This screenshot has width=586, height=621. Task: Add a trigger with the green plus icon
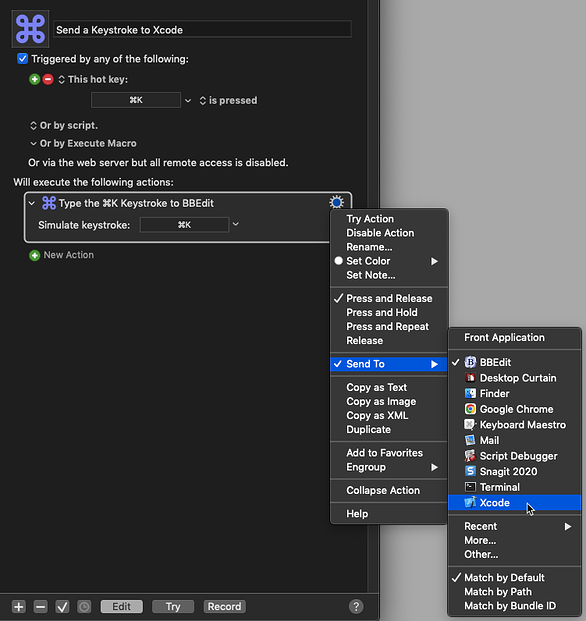34,79
